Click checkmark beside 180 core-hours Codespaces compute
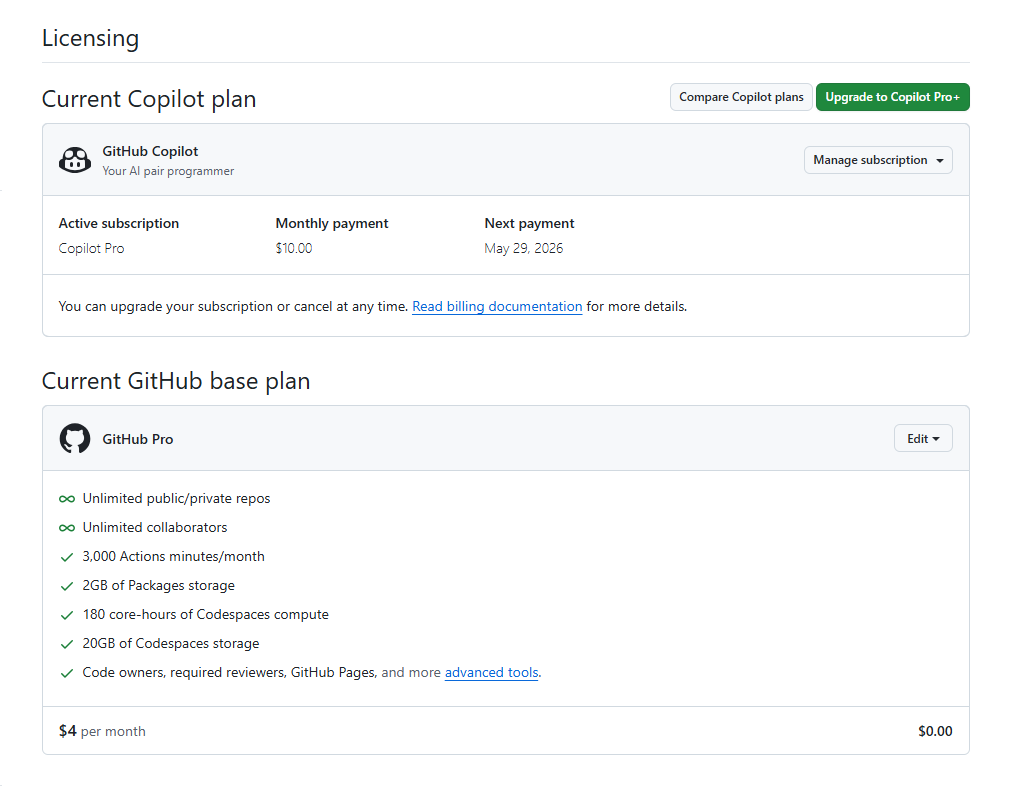Screen dimensions: 1010x791 67,615
